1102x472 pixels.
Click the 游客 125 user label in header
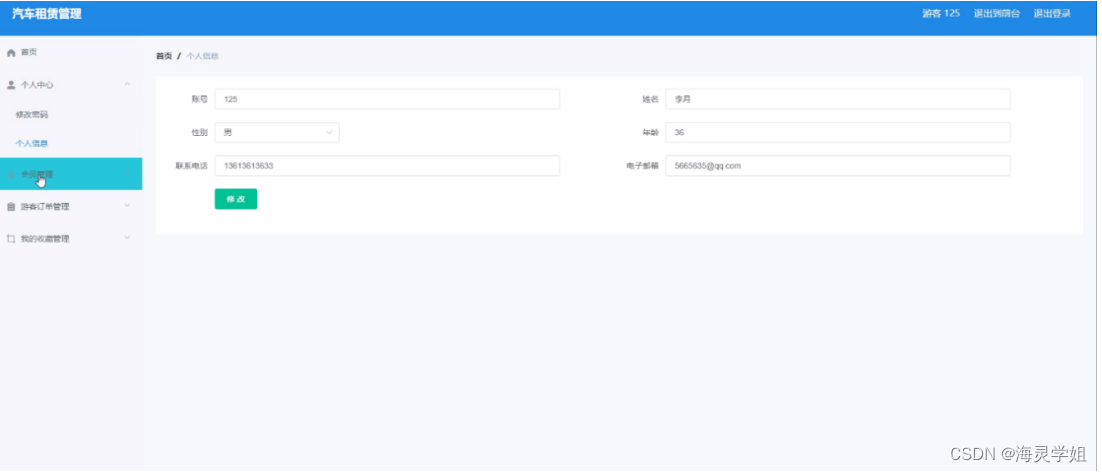(x=941, y=13)
